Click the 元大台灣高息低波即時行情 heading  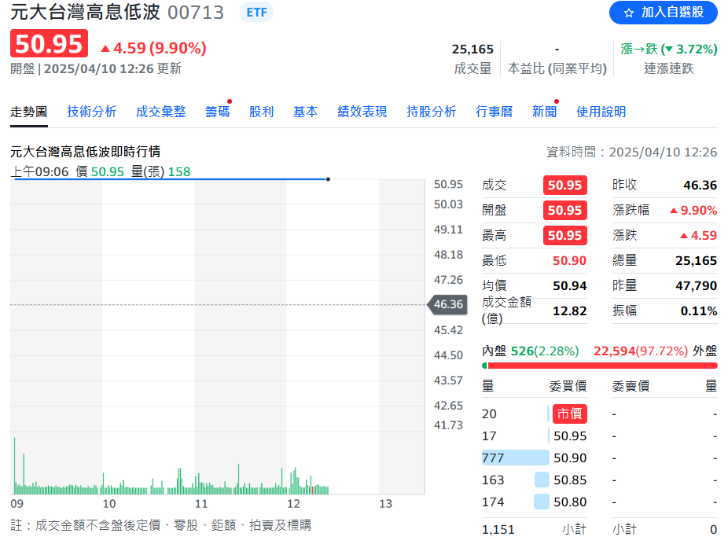[x=85, y=151]
